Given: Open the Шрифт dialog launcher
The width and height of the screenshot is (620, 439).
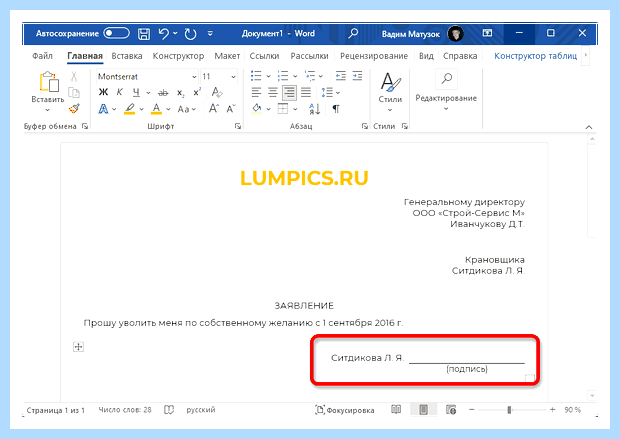Looking at the screenshot, I should click(x=238, y=126).
